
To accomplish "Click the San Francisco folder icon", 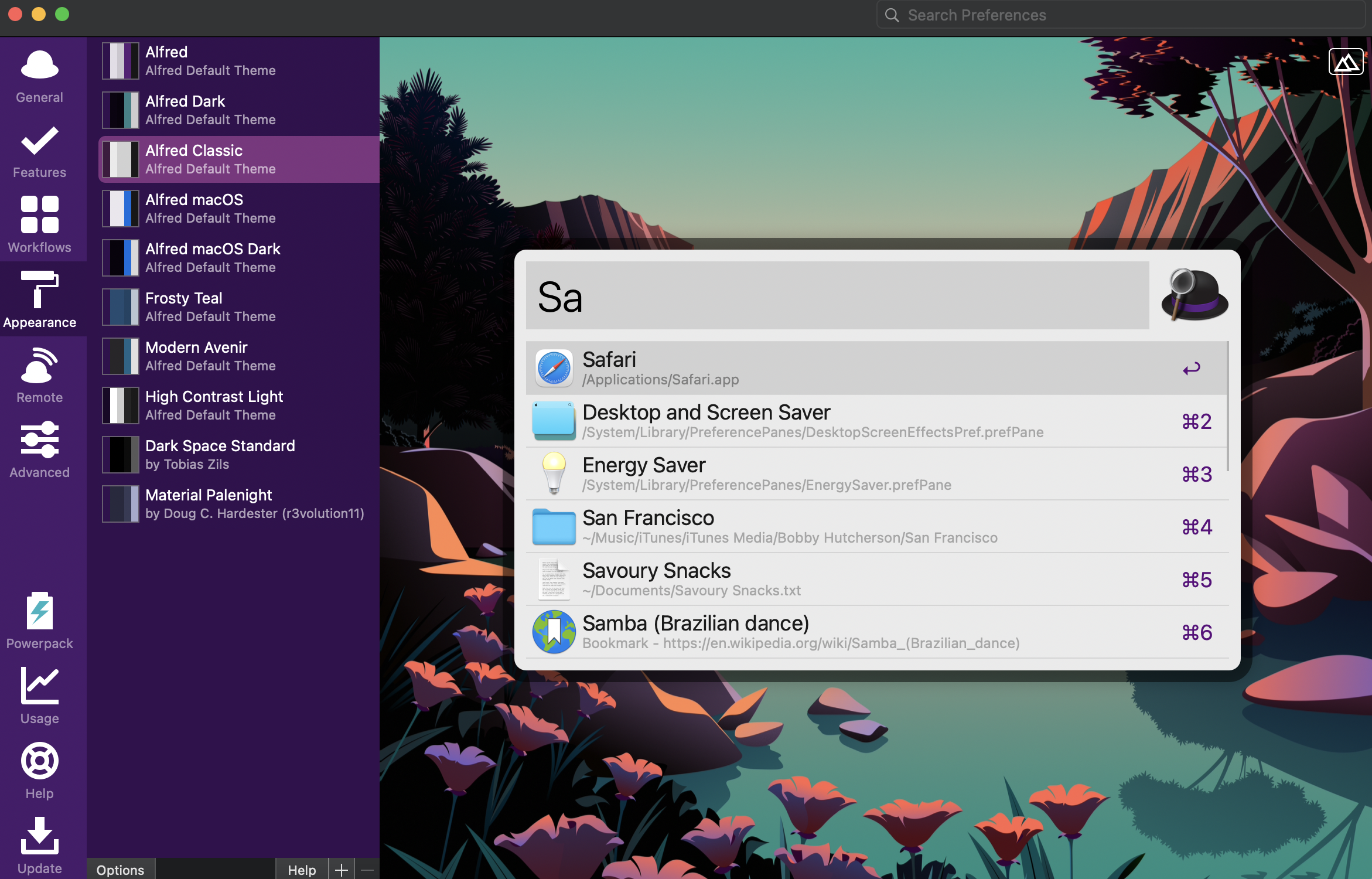I will (554, 526).
